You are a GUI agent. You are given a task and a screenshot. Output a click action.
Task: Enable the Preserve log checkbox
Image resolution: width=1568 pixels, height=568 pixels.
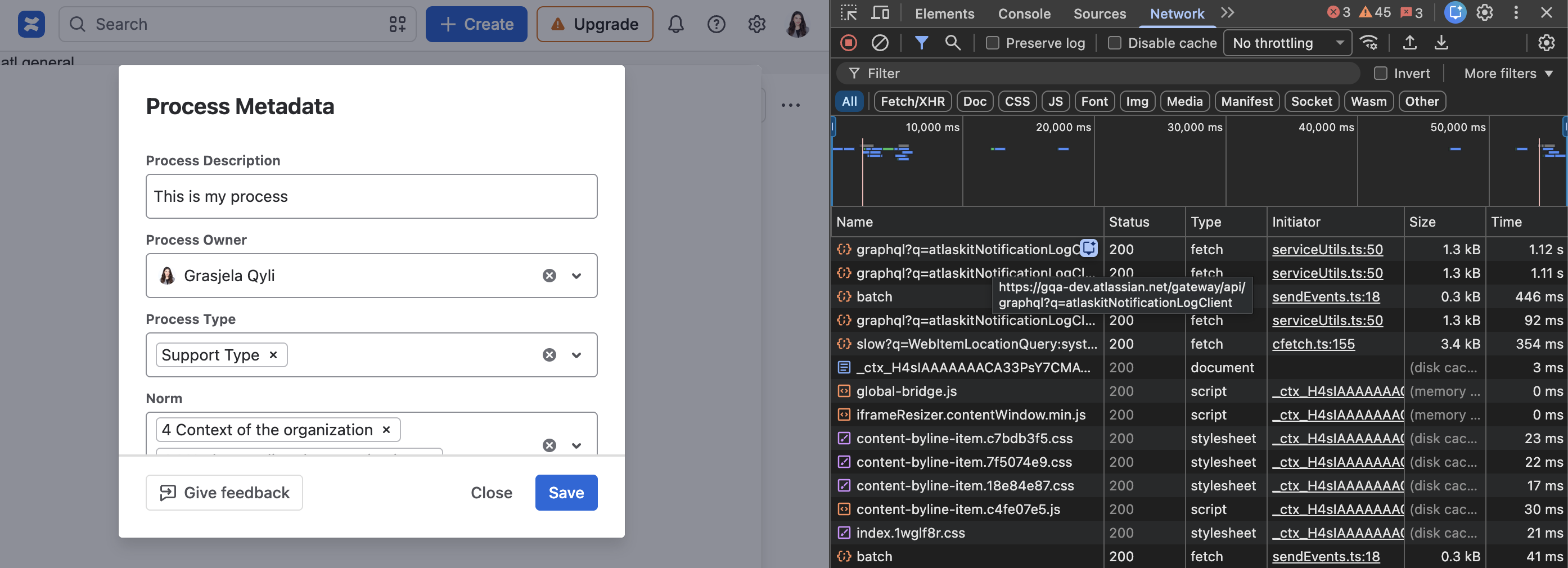coord(992,43)
